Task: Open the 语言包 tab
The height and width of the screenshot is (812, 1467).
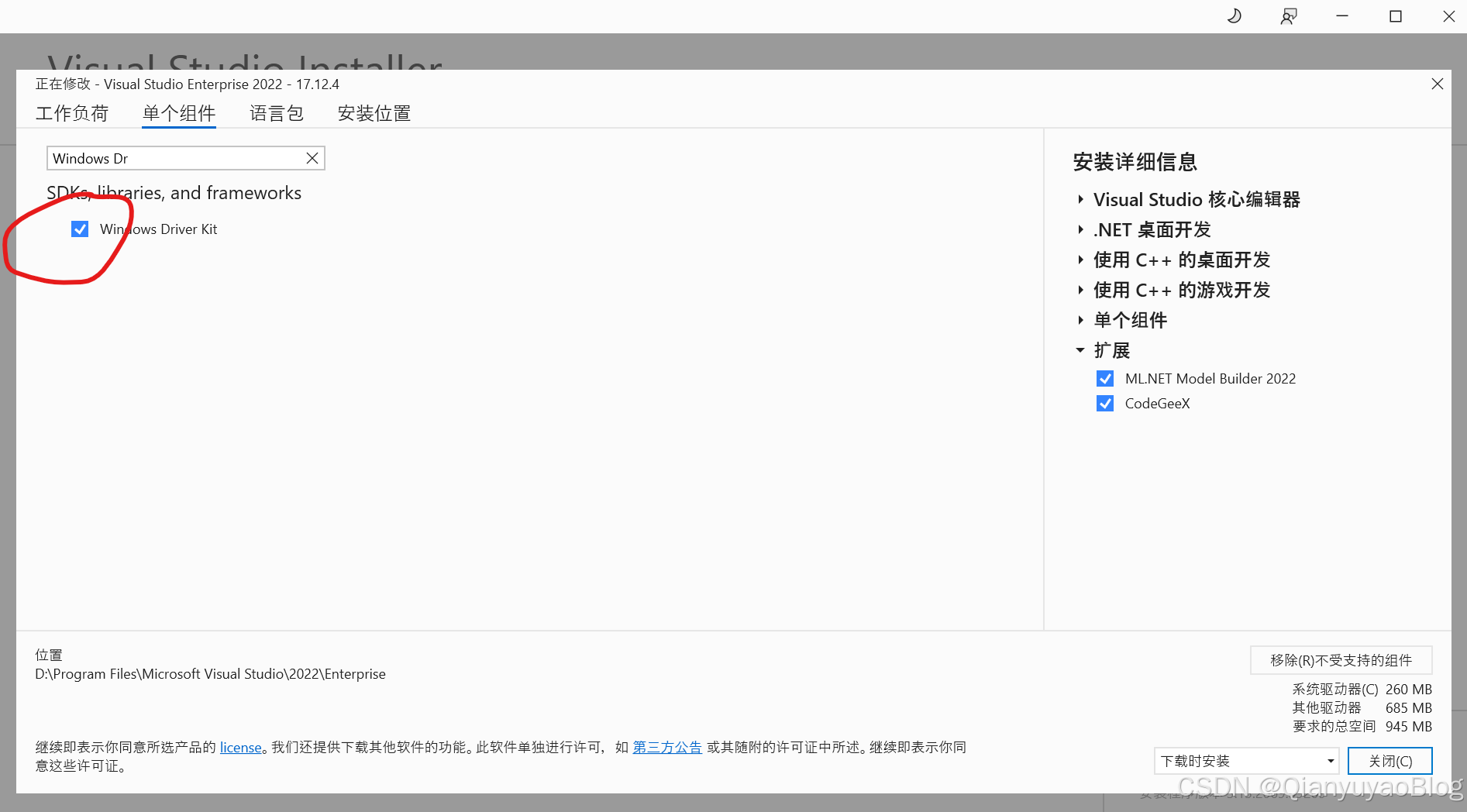Action: click(x=277, y=113)
